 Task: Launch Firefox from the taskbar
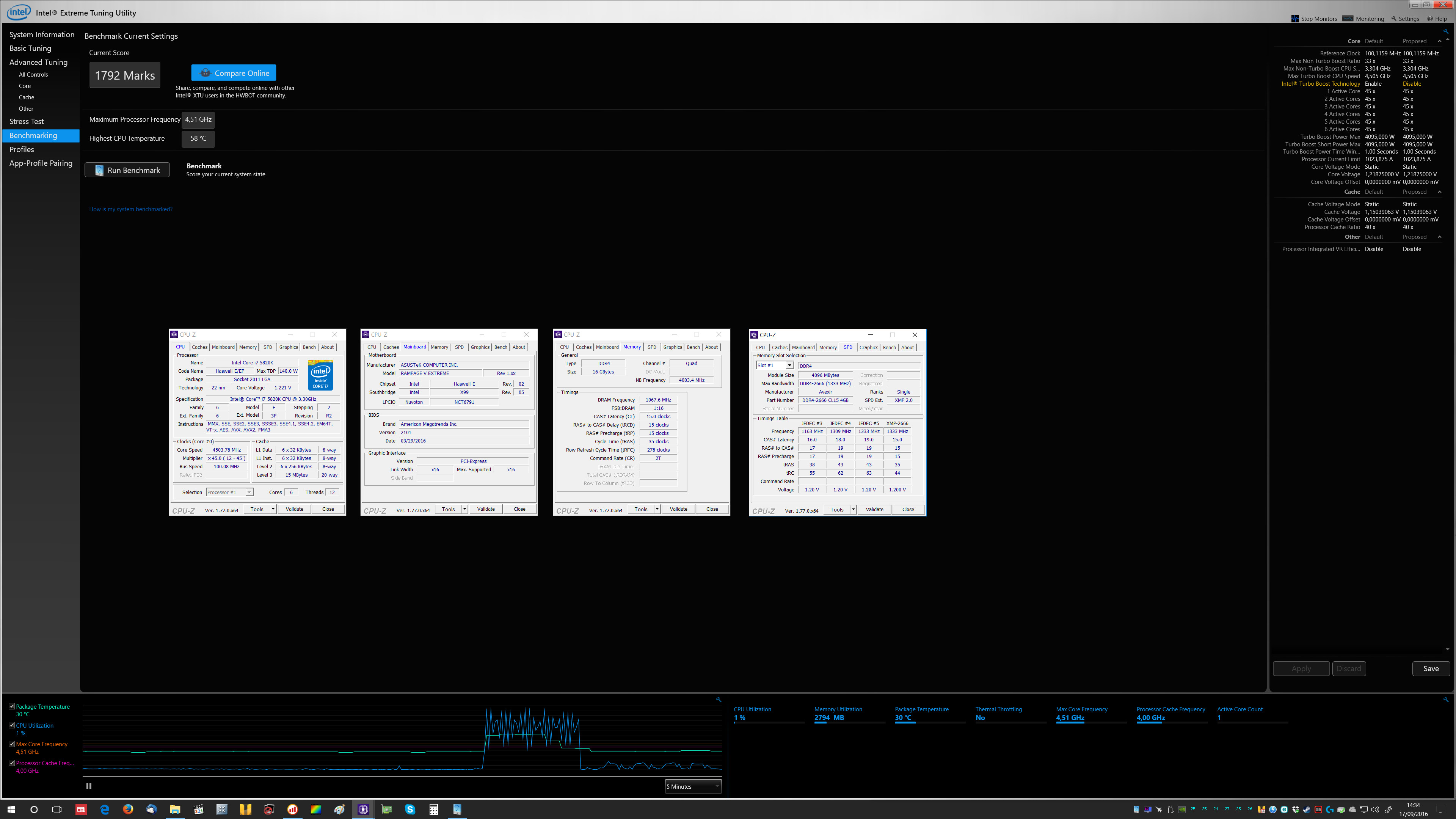128,810
